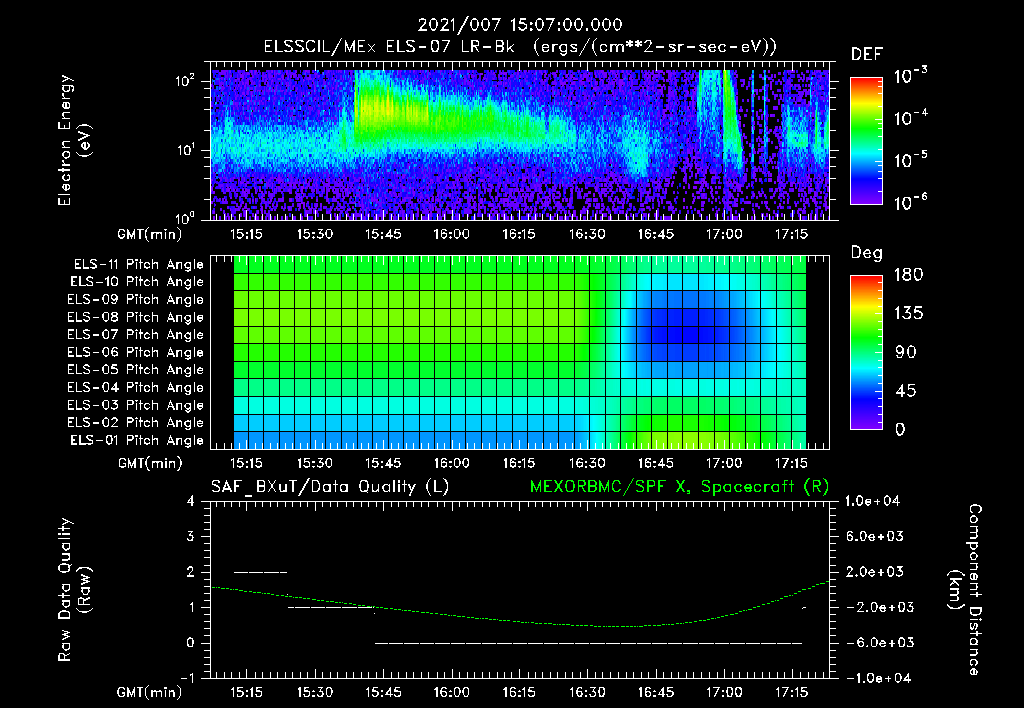Click the 10^-3 value on DEF color bar

(x=910, y=76)
